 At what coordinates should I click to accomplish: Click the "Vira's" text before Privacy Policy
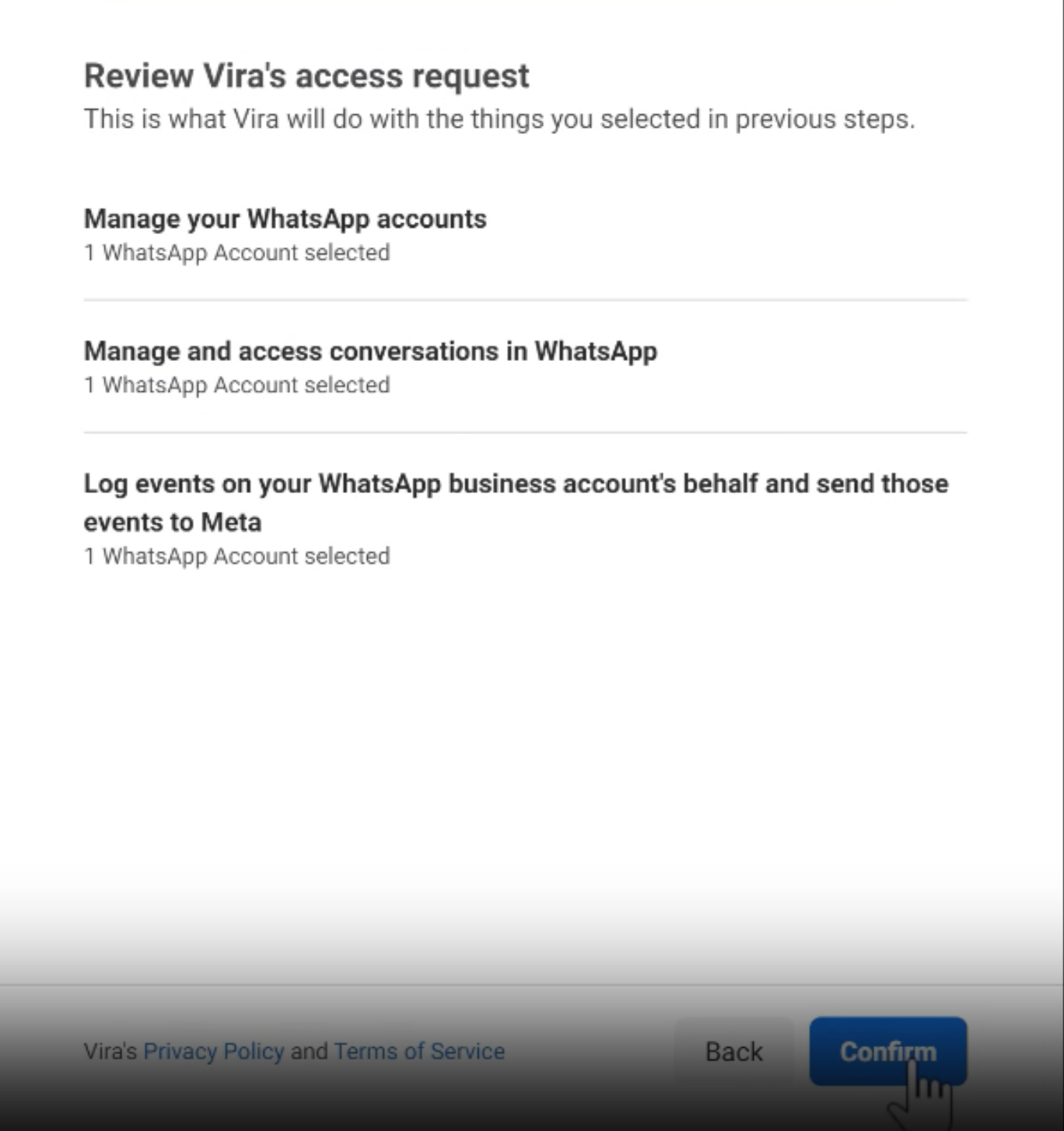[110, 1051]
